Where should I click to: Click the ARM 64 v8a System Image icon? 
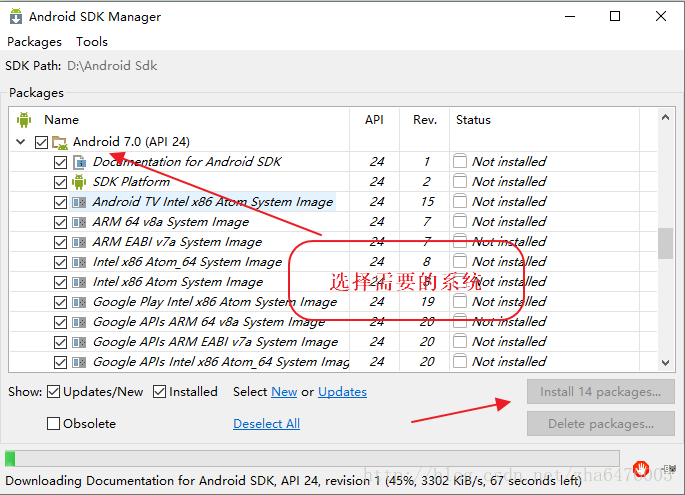pyautogui.click(x=79, y=222)
